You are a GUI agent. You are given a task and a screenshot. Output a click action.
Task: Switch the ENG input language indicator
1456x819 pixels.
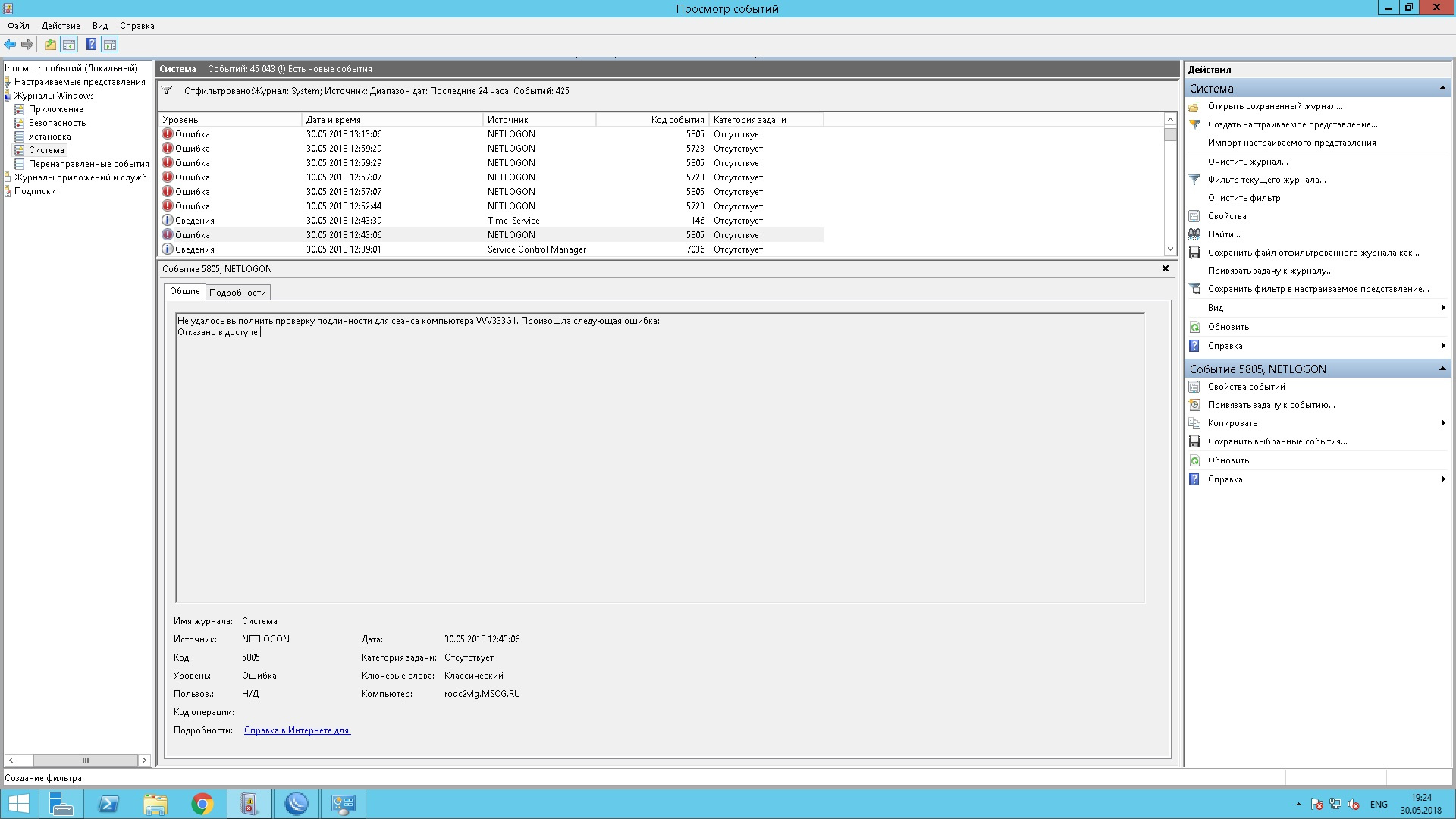click(1379, 804)
